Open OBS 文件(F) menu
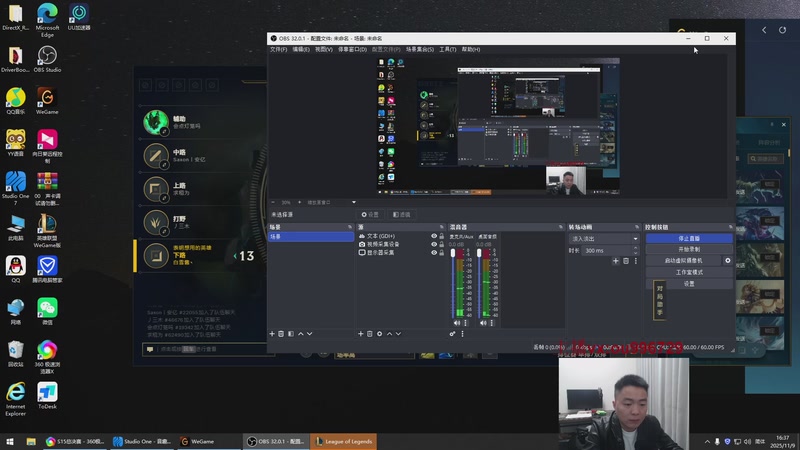 pos(279,49)
